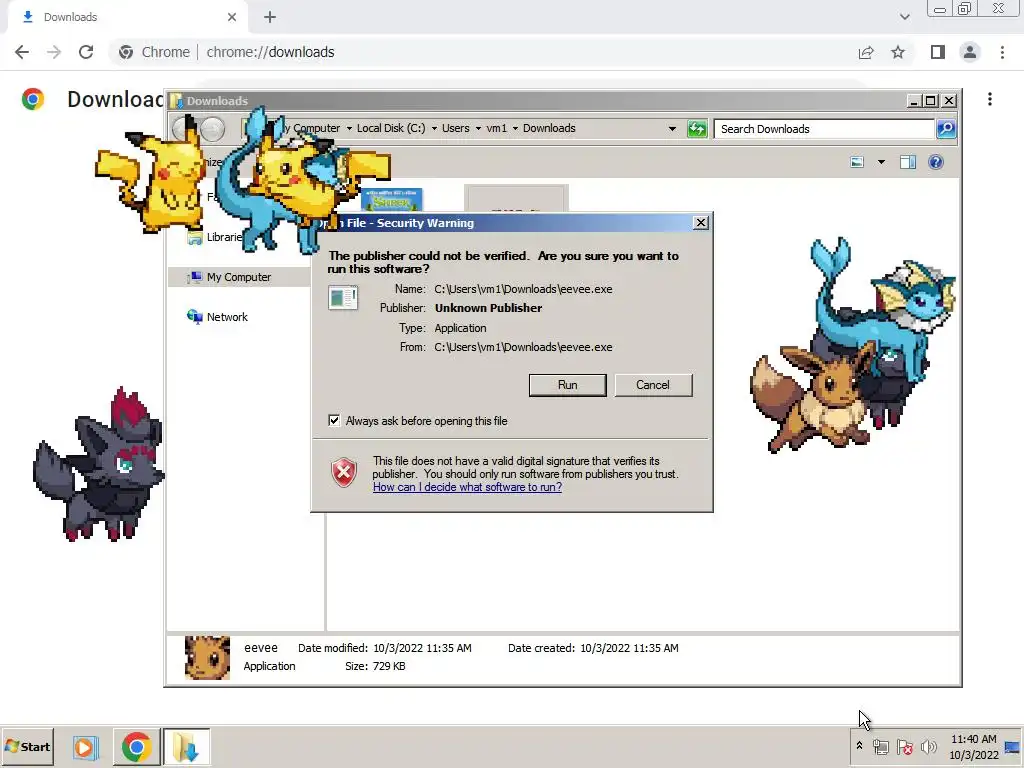Bookmark this page with the star icon
The image size is (1024, 768).
pyautogui.click(x=898, y=52)
